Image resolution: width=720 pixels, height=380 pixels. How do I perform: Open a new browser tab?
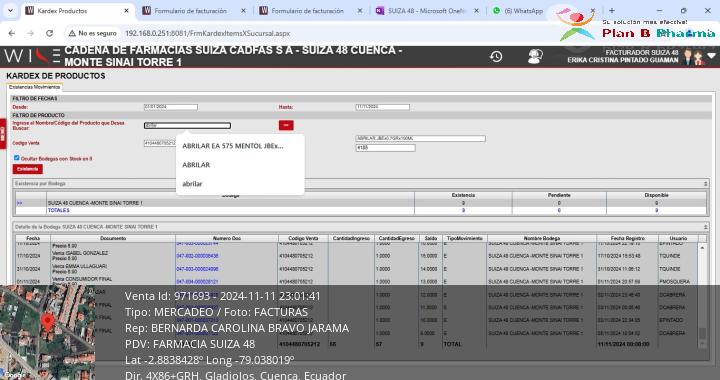(612, 11)
